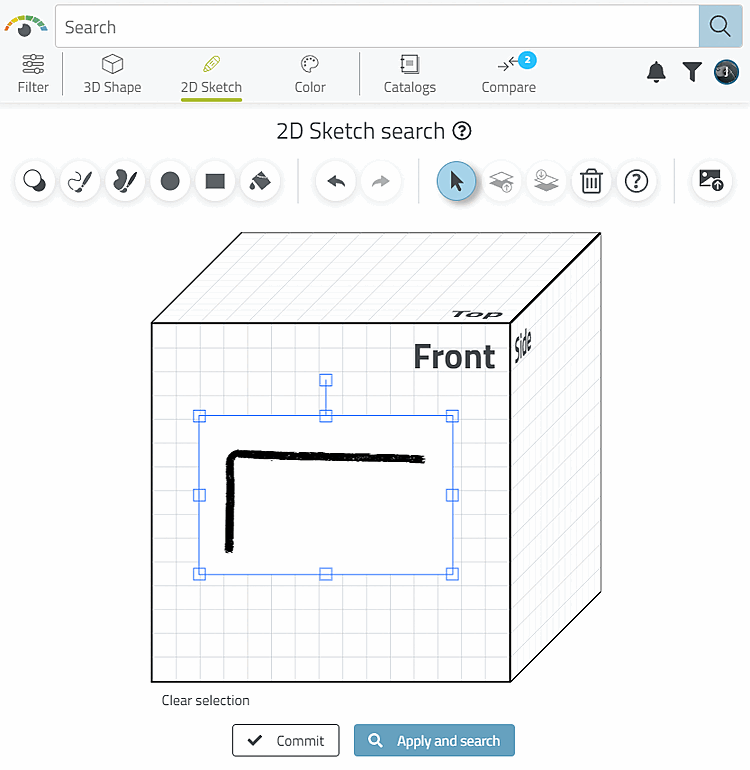Open the Filter panel
The image size is (750, 770).
click(33, 74)
